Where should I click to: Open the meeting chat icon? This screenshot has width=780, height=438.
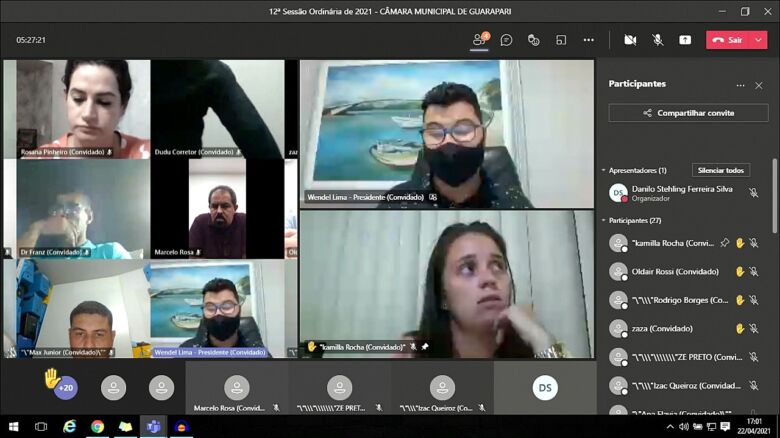click(x=506, y=40)
